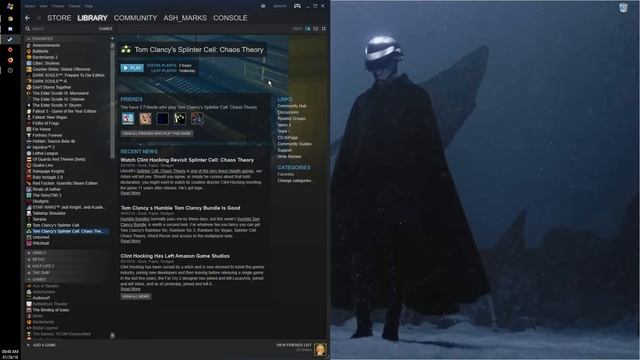Open Community Hub link
This screenshot has height=360, width=640.
click(x=292, y=106)
